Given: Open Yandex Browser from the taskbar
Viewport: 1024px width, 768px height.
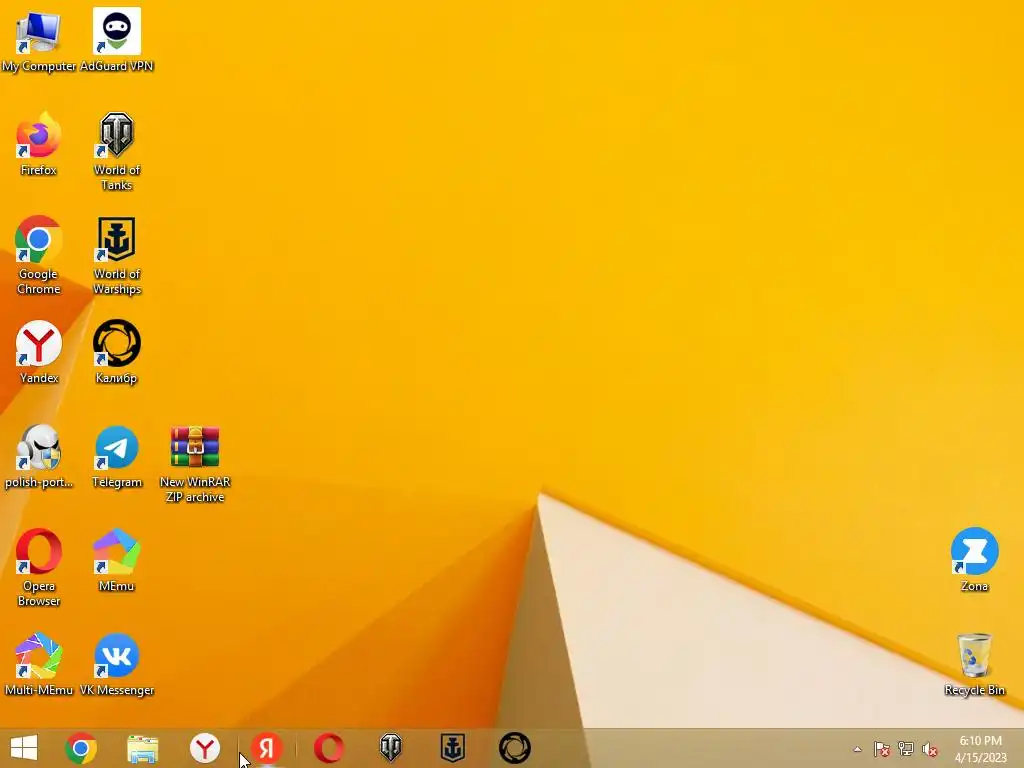Looking at the screenshot, I should (x=204, y=748).
